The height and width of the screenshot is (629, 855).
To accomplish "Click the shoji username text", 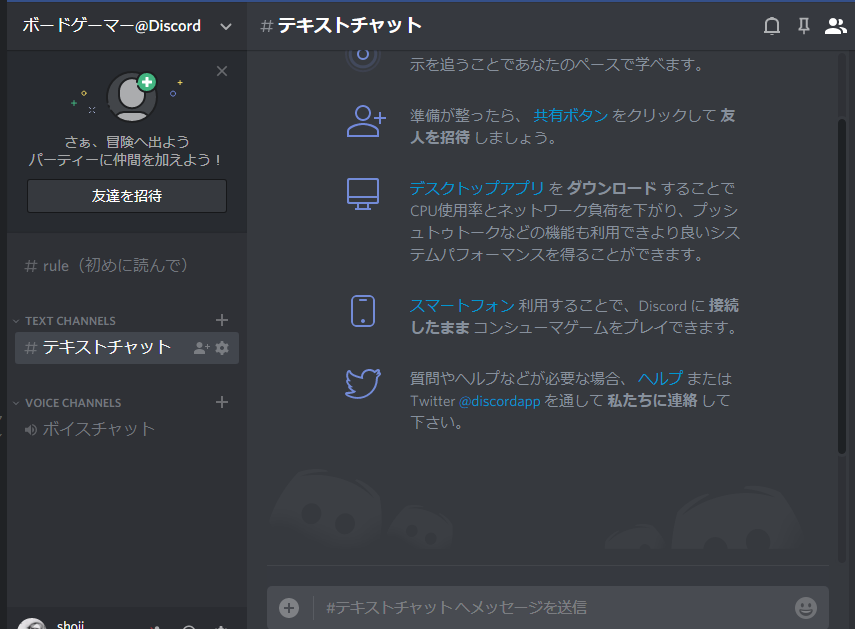I will (x=70, y=625).
